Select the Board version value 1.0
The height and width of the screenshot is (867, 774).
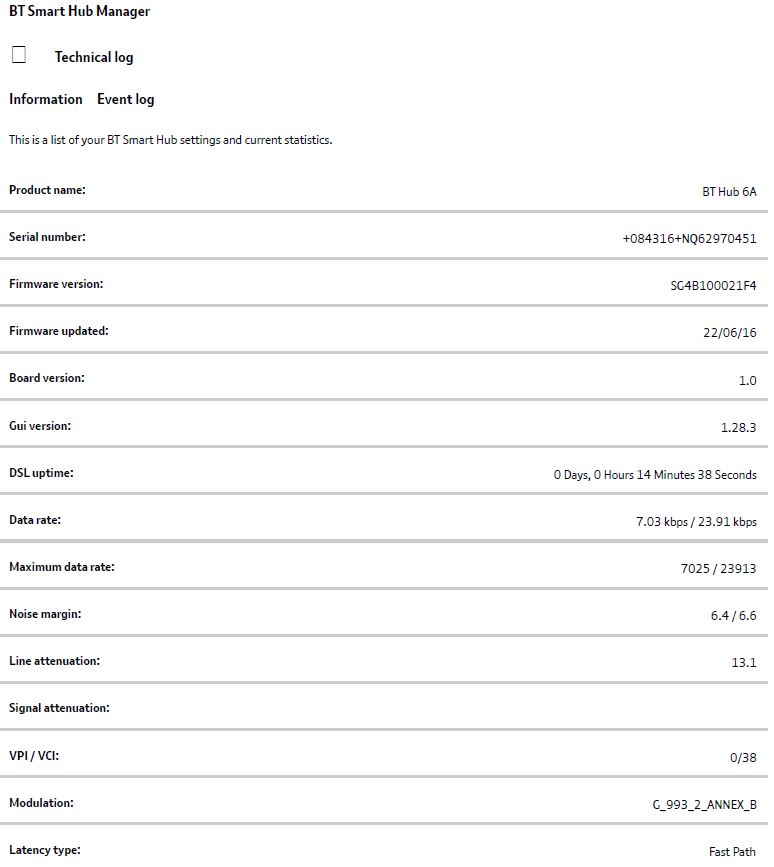tap(746, 380)
